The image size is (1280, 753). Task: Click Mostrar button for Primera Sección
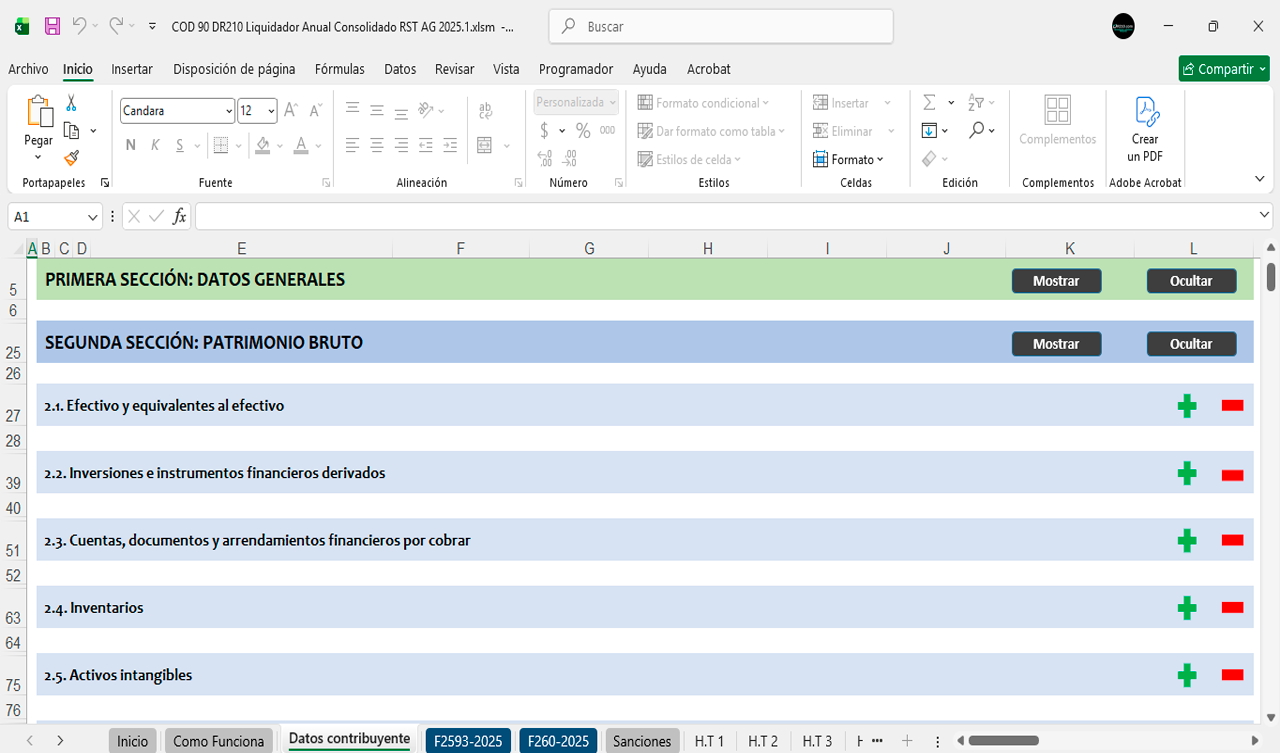[1056, 281]
